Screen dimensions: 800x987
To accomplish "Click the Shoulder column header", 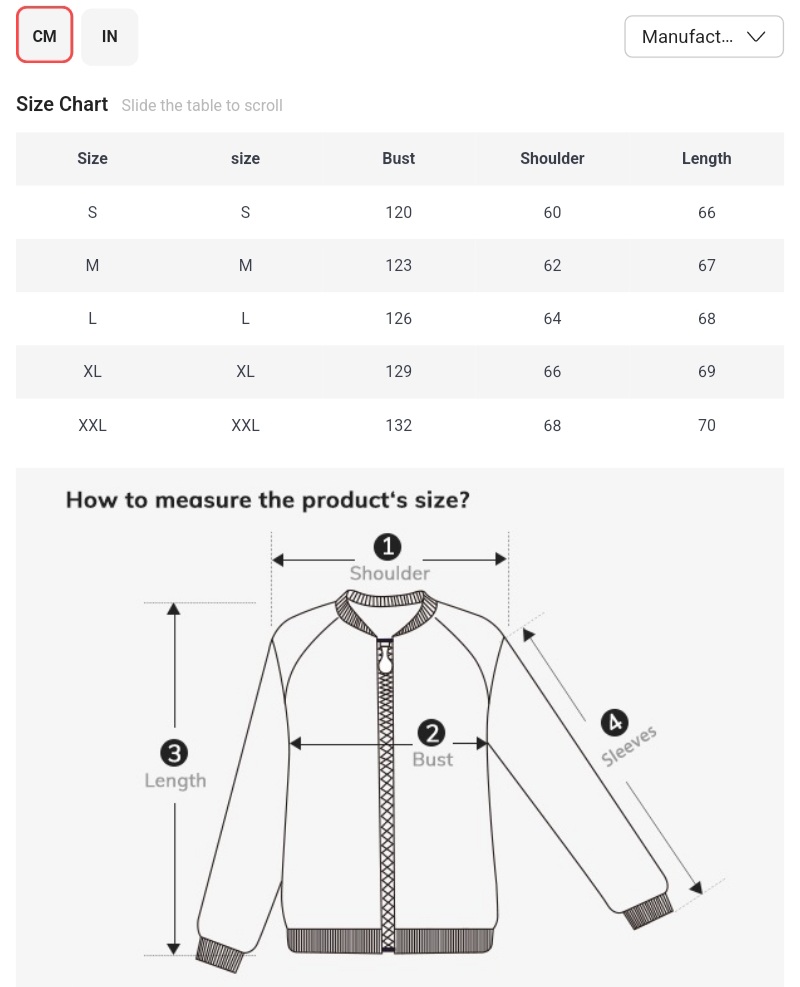I will (552, 158).
